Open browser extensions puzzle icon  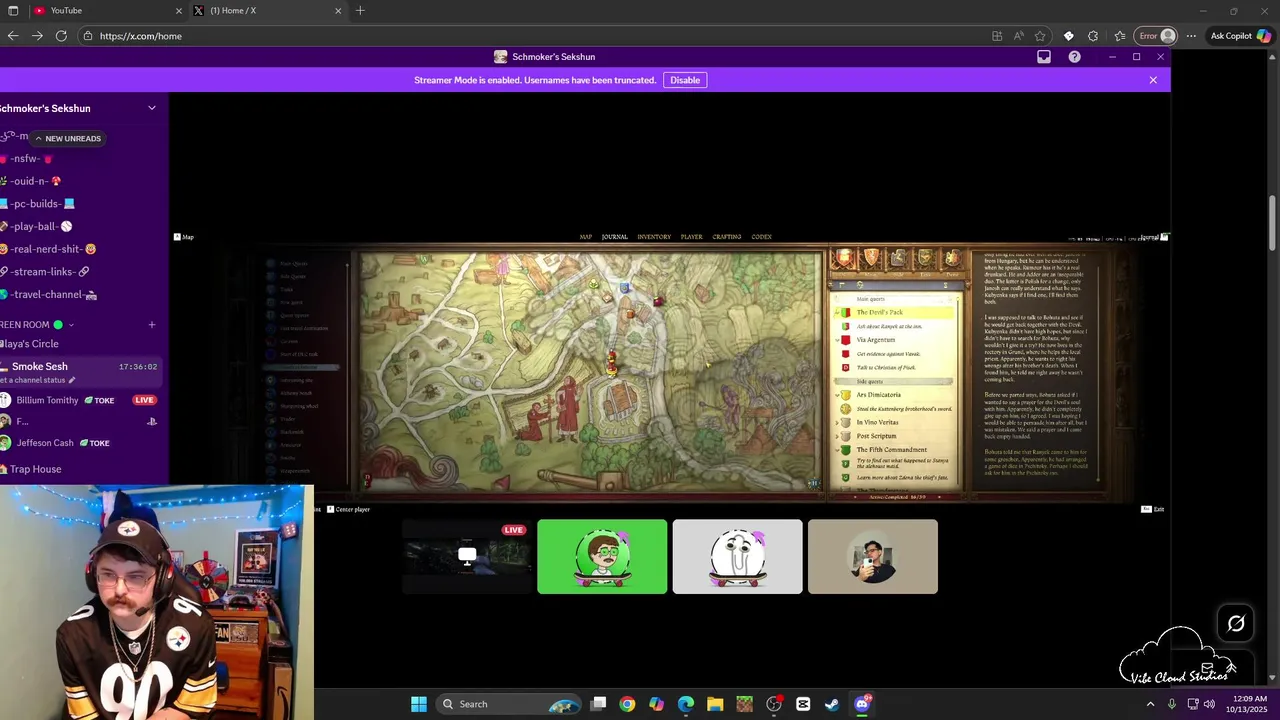pos(1093,36)
